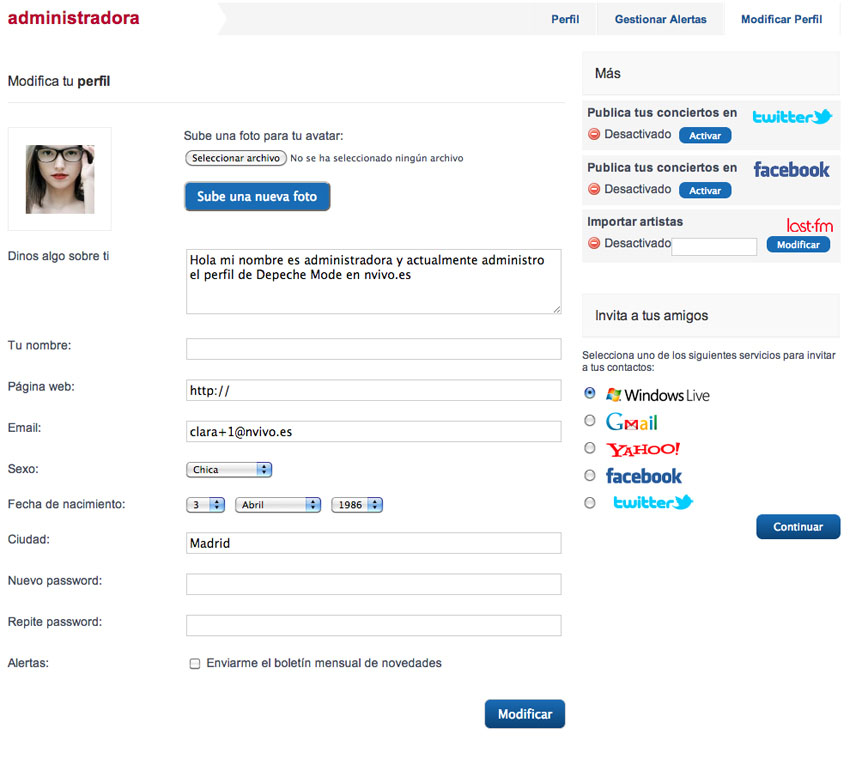Click the Twitter logo in Más panel
850x759 pixels.
tap(791, 117)
